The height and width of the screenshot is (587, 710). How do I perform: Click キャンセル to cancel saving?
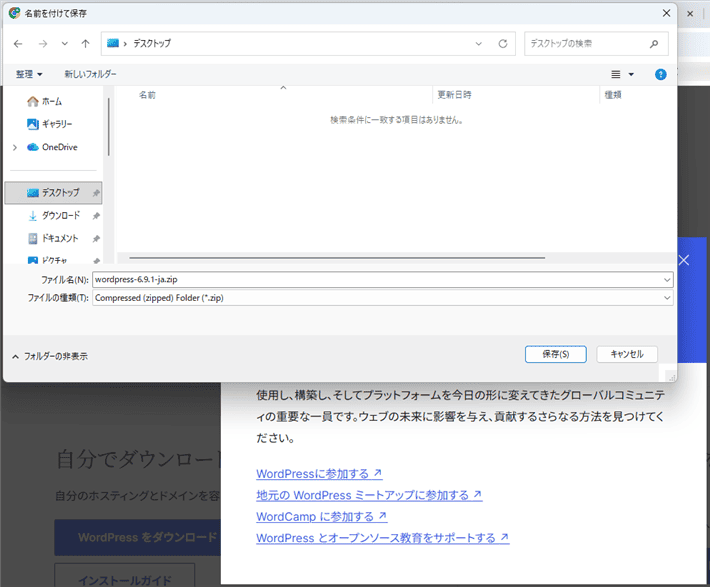627,354
